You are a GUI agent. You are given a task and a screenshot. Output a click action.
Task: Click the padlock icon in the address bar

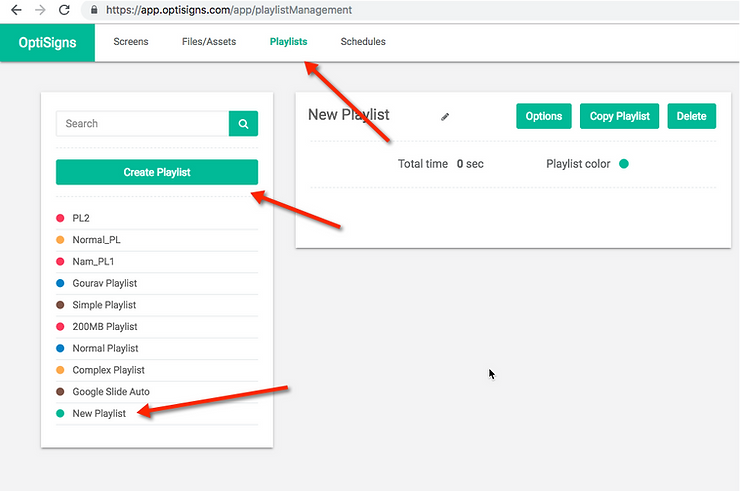click(x=94, y=10)
